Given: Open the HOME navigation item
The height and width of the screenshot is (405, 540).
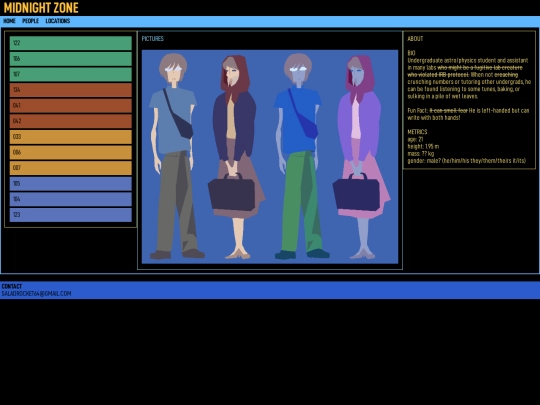Looking at the screenshot, I should click(x=9, y=21).
